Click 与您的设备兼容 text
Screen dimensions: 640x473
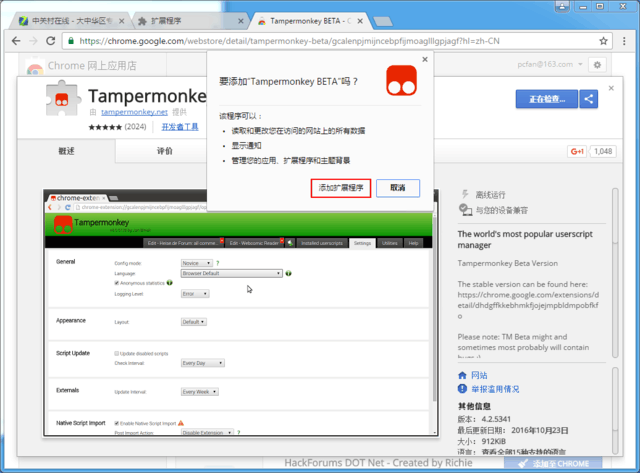502,210
